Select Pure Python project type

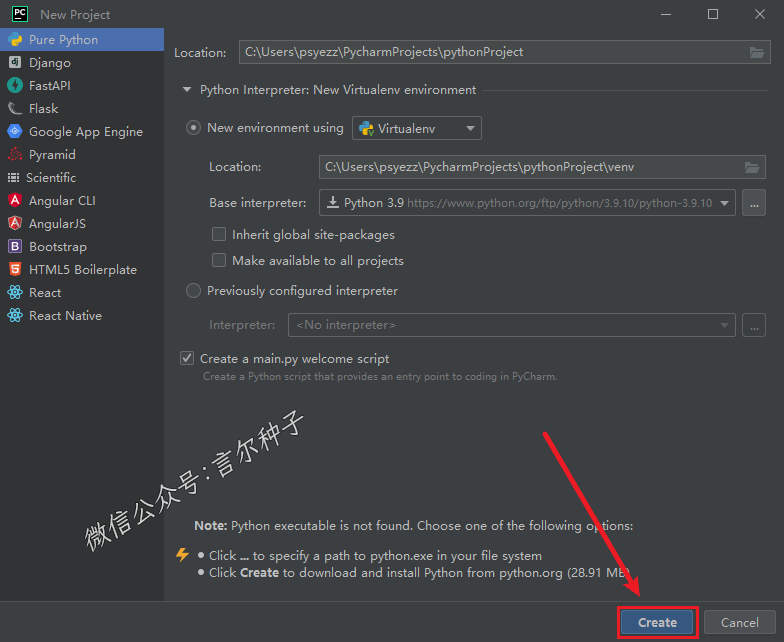(x=82, y=40)
